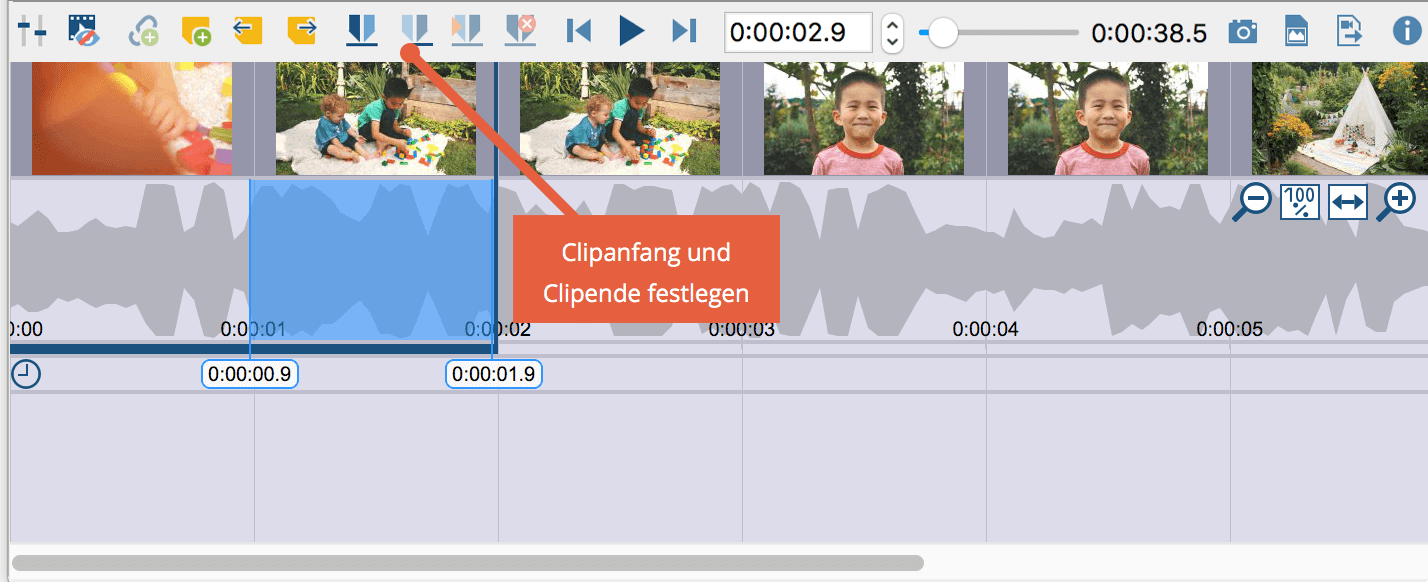The image size is (1428, 582).
Task: Click the playback position slider knob
Action: click(x=942, y=33)
